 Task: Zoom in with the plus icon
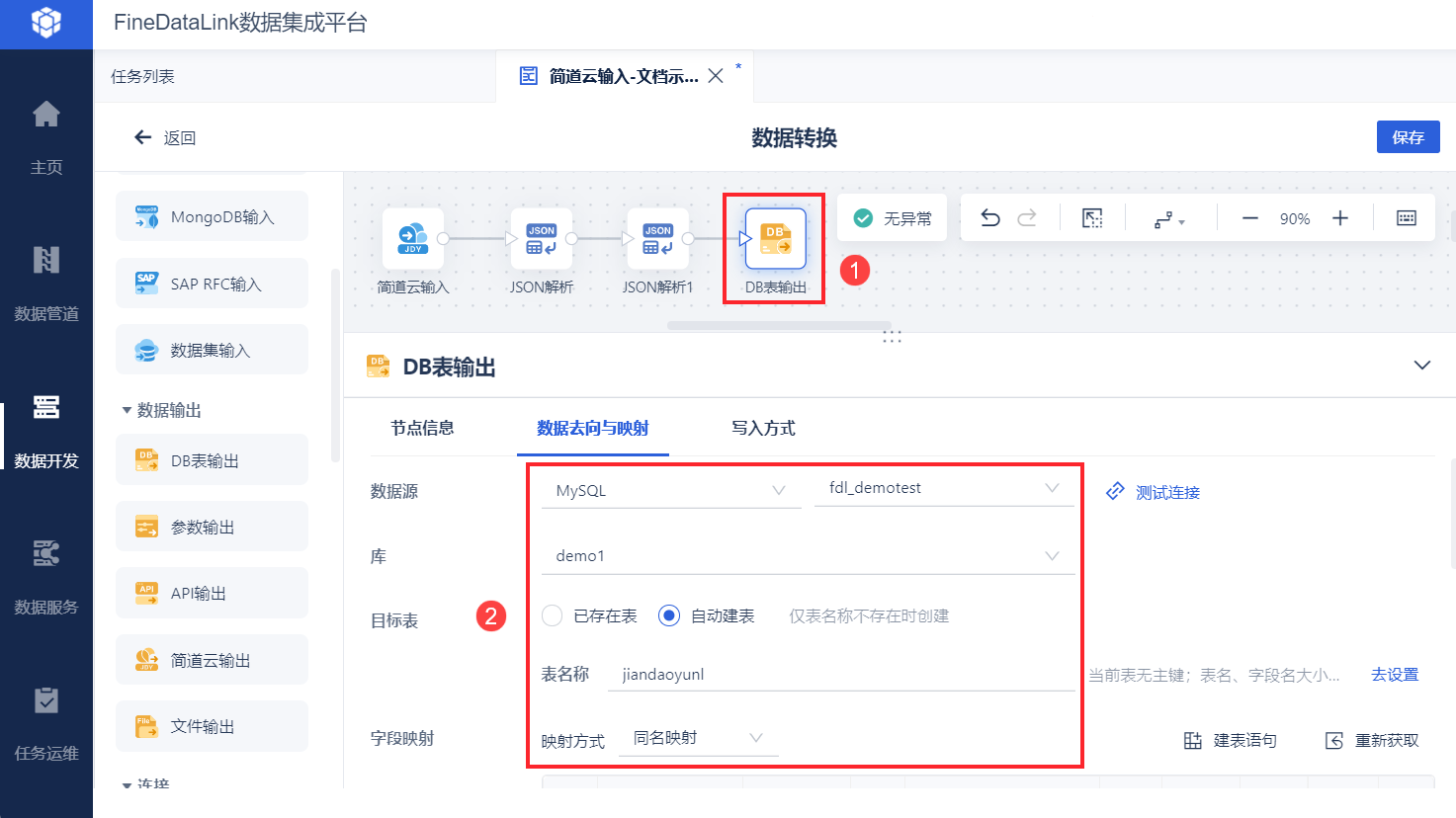(x=1340, y=218)
